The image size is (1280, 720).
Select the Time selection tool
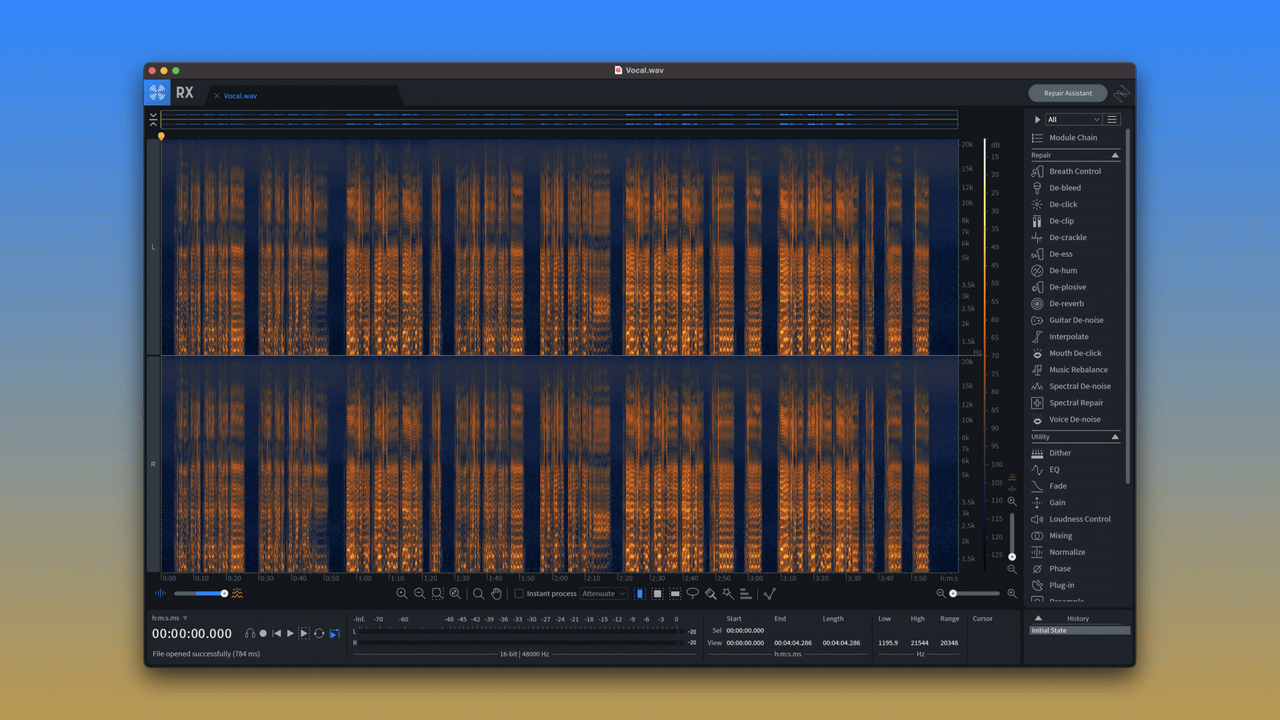(x=639, y=593)
